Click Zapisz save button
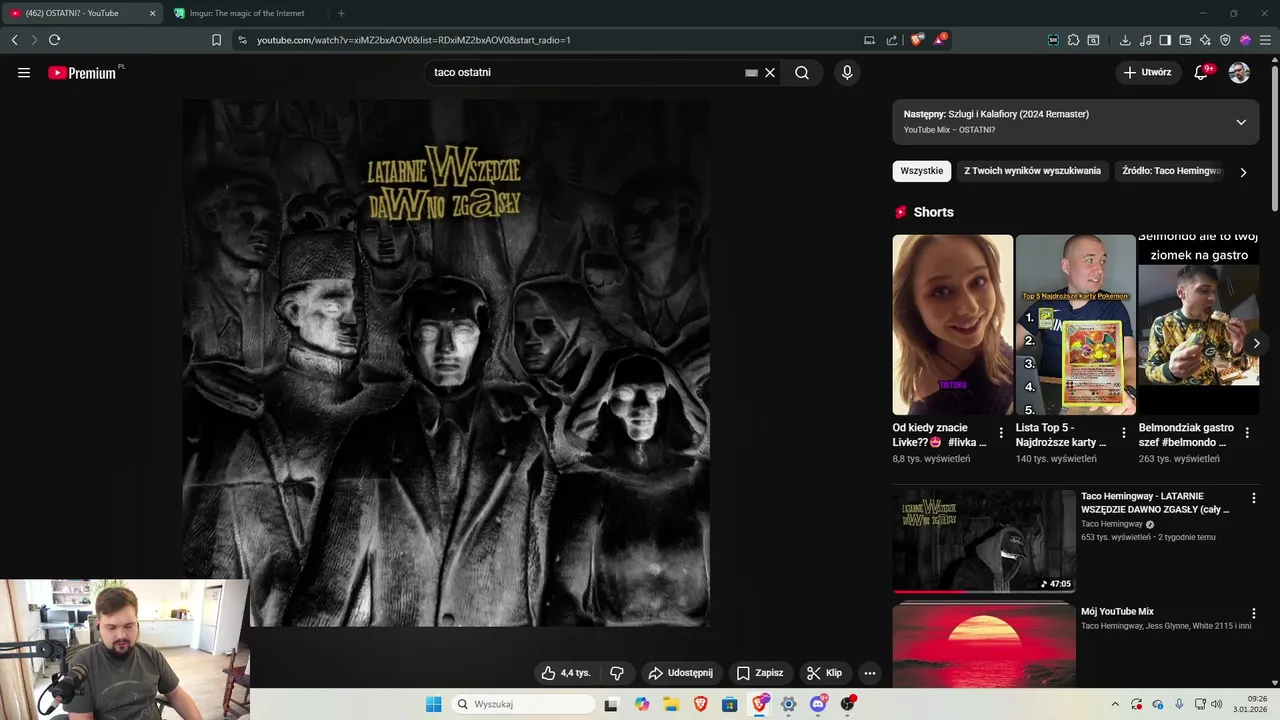 (759, 673)
